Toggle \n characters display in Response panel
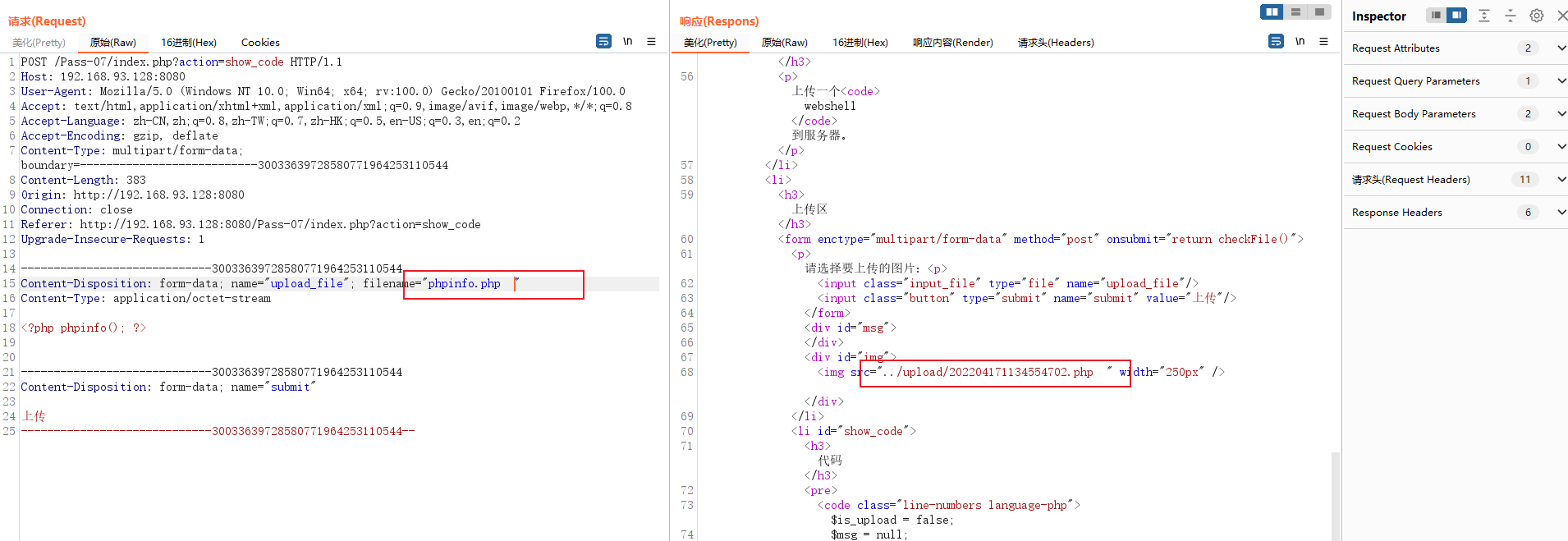This screenshot has width=1568, height=541. (1300, 41)
